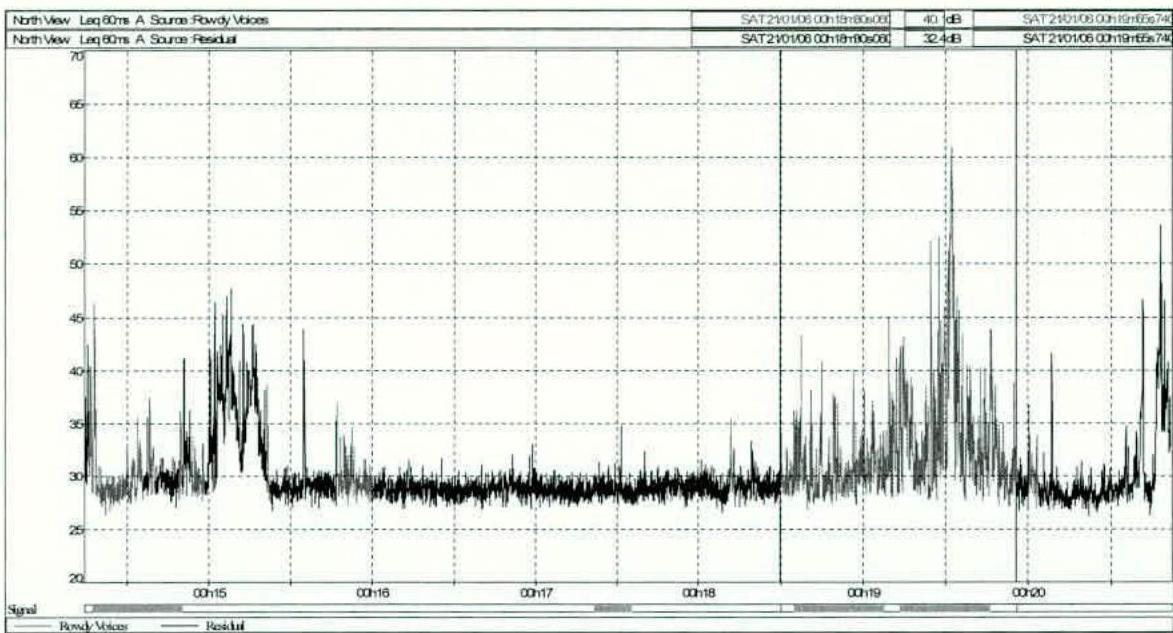Click the Rowdy Voices source row header
This screenshot has width=1173, height=633.
[x=140, y=20]
